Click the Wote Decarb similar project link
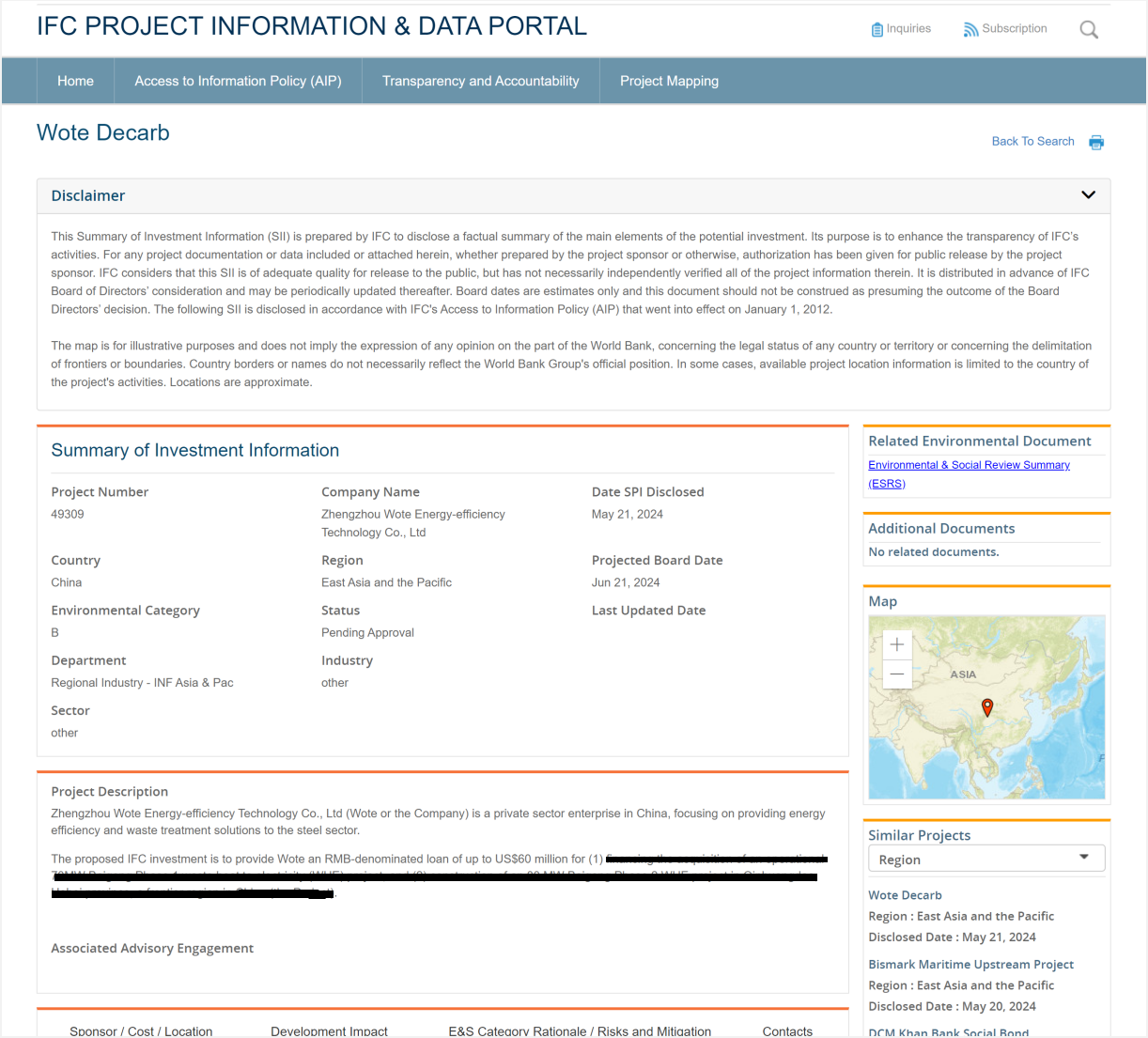Screen dimensions: 1148x1038 [905, 895]
